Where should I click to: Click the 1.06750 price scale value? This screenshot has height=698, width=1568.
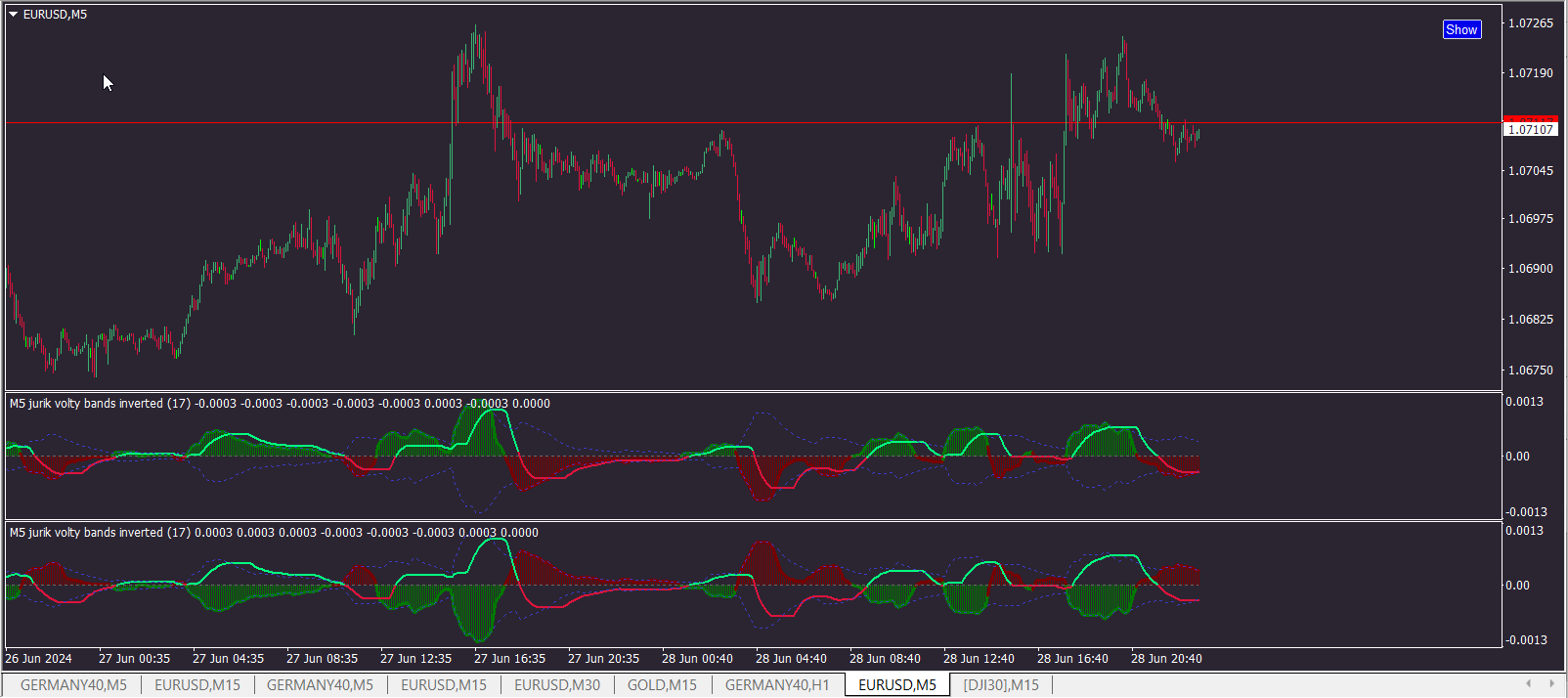click(1530, 370)
